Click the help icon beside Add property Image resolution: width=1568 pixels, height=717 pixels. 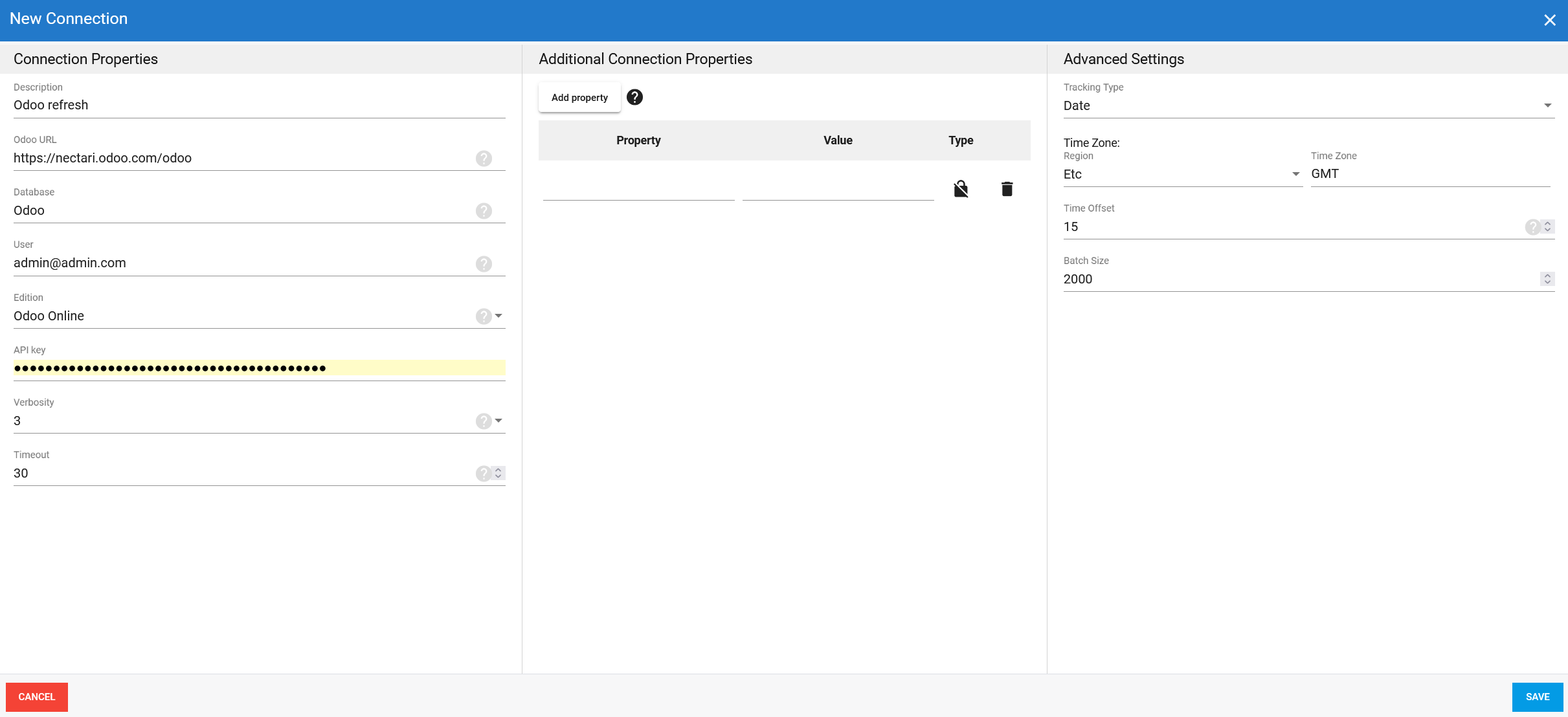pyautogui.click(x=635, y=97)
